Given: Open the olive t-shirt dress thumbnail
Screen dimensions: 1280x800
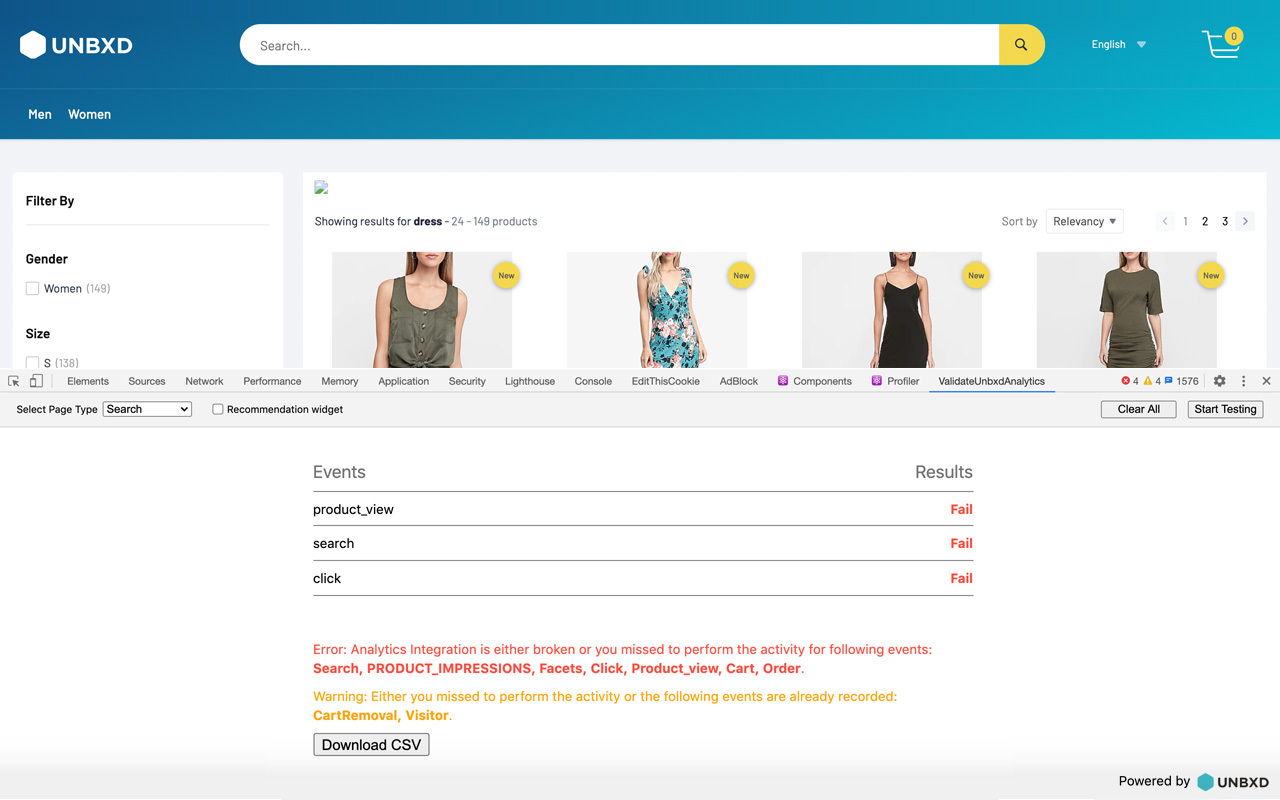Looking at the screenshot, I should pos(1127,310).
